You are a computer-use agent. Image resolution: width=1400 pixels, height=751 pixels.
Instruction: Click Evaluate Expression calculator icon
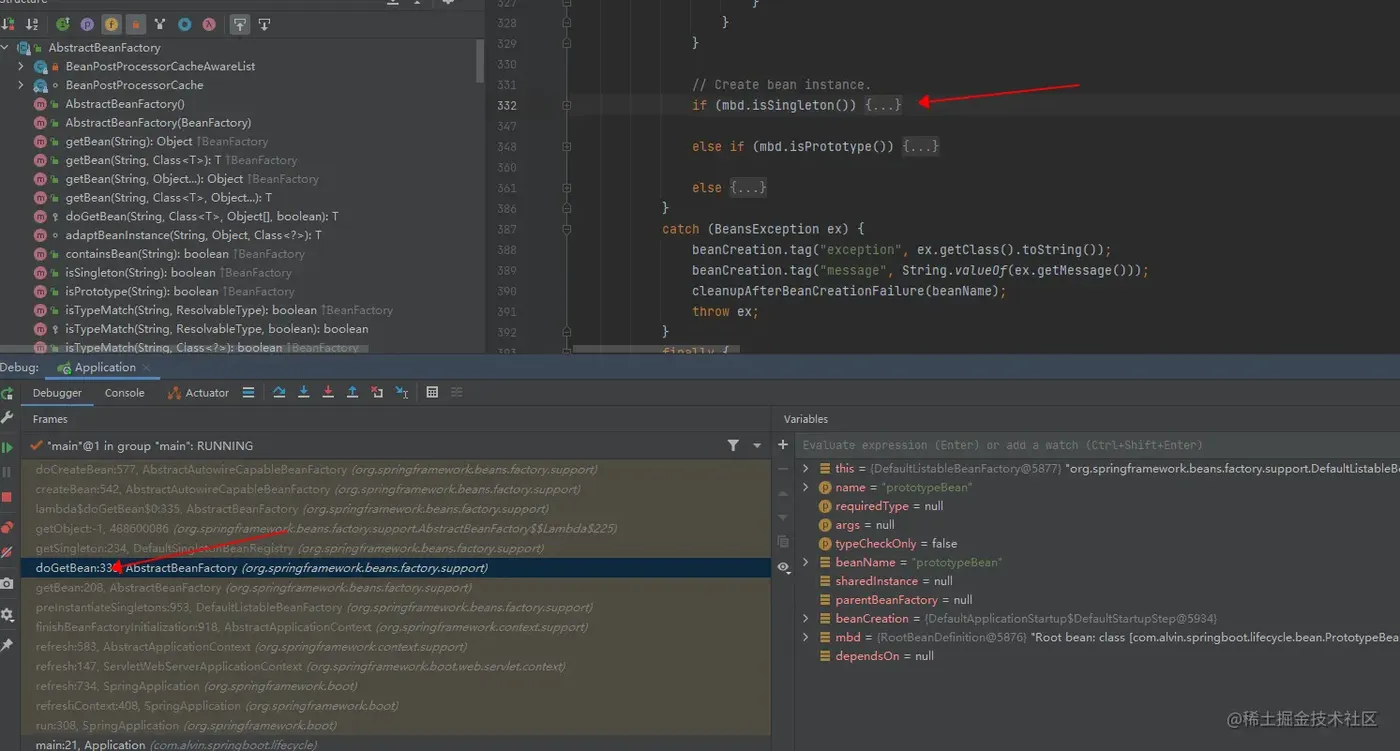pyautogui.click(x=432, y=393)
